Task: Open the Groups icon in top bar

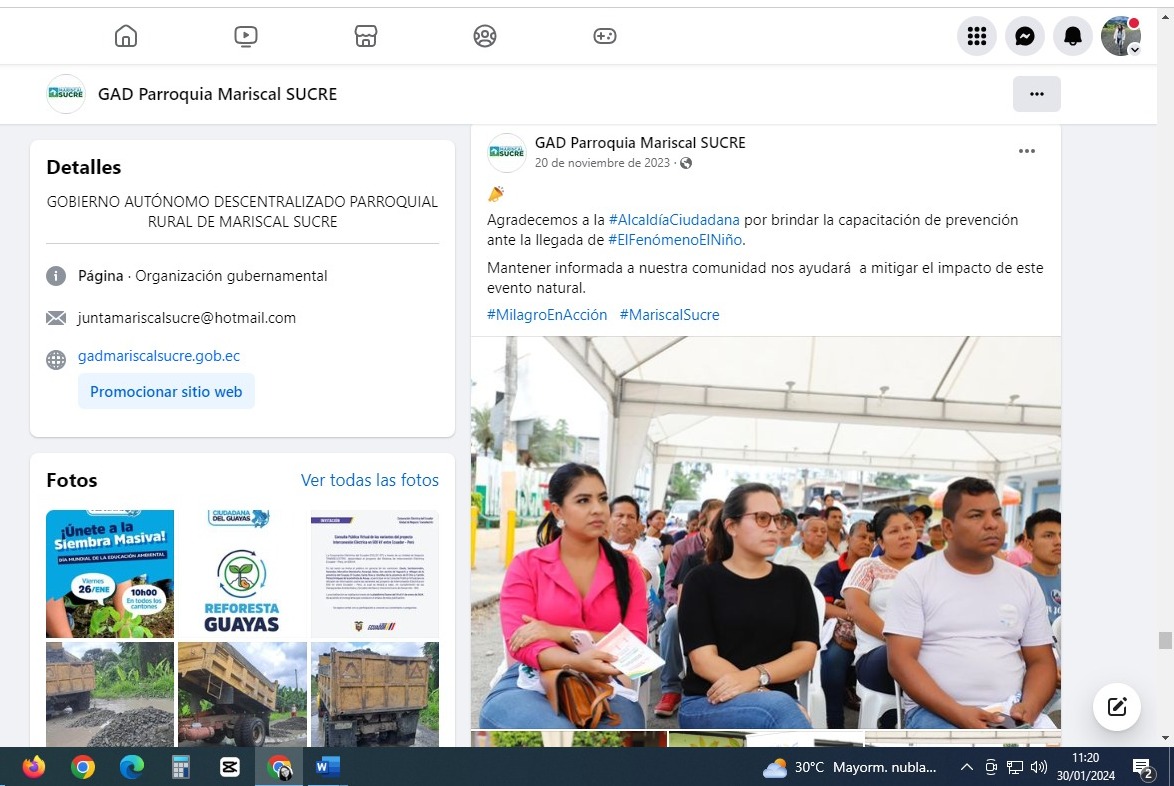Action: (485, 36)
